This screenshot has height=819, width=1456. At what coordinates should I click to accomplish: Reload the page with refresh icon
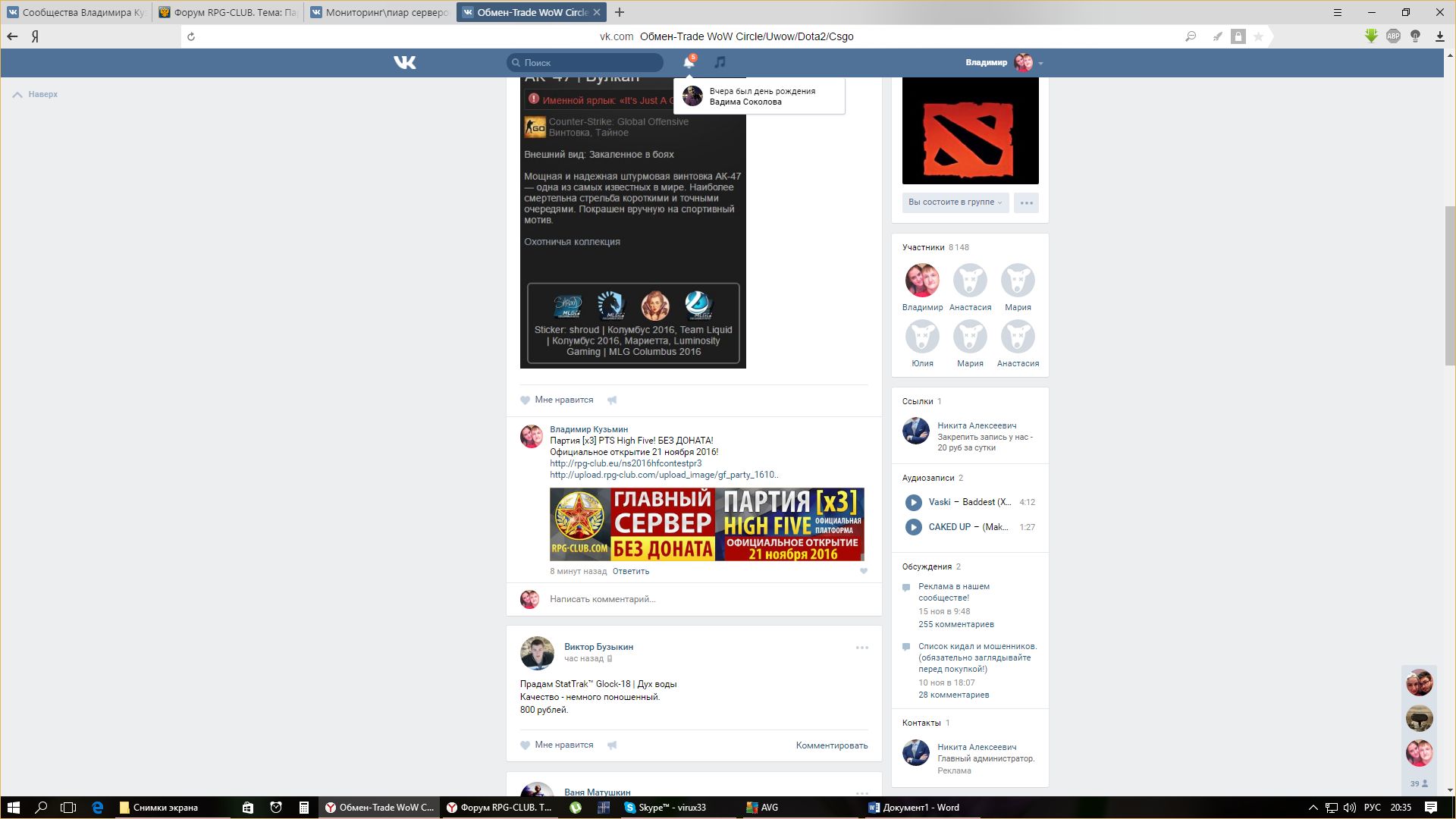point(191,36)
